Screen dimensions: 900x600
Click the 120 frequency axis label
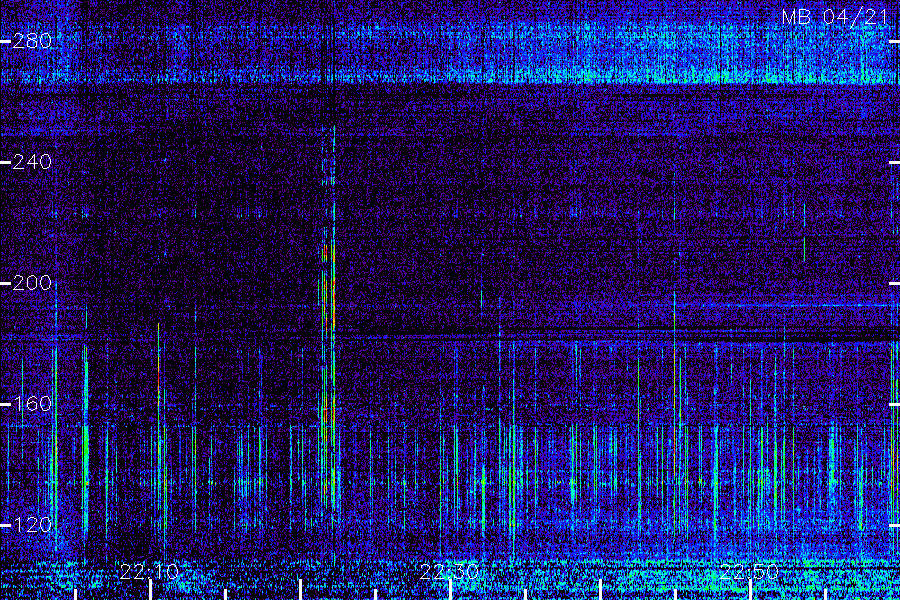32,525
